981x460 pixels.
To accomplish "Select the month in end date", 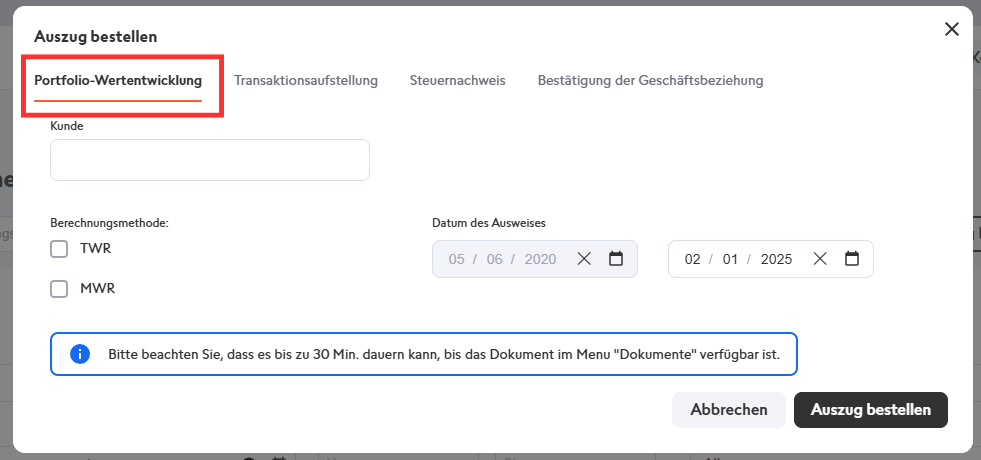I will click(730, 259).
